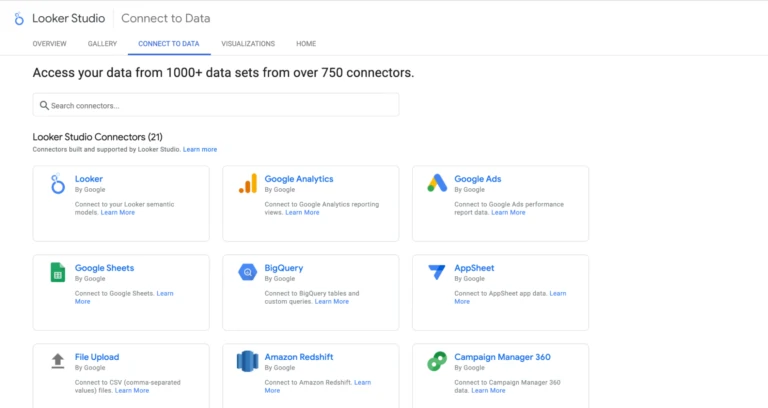Image resolution: width=768 pixels, height=408 pixels.
Task: Click the BigQuery hexagon icon
Action: point(247,272)
